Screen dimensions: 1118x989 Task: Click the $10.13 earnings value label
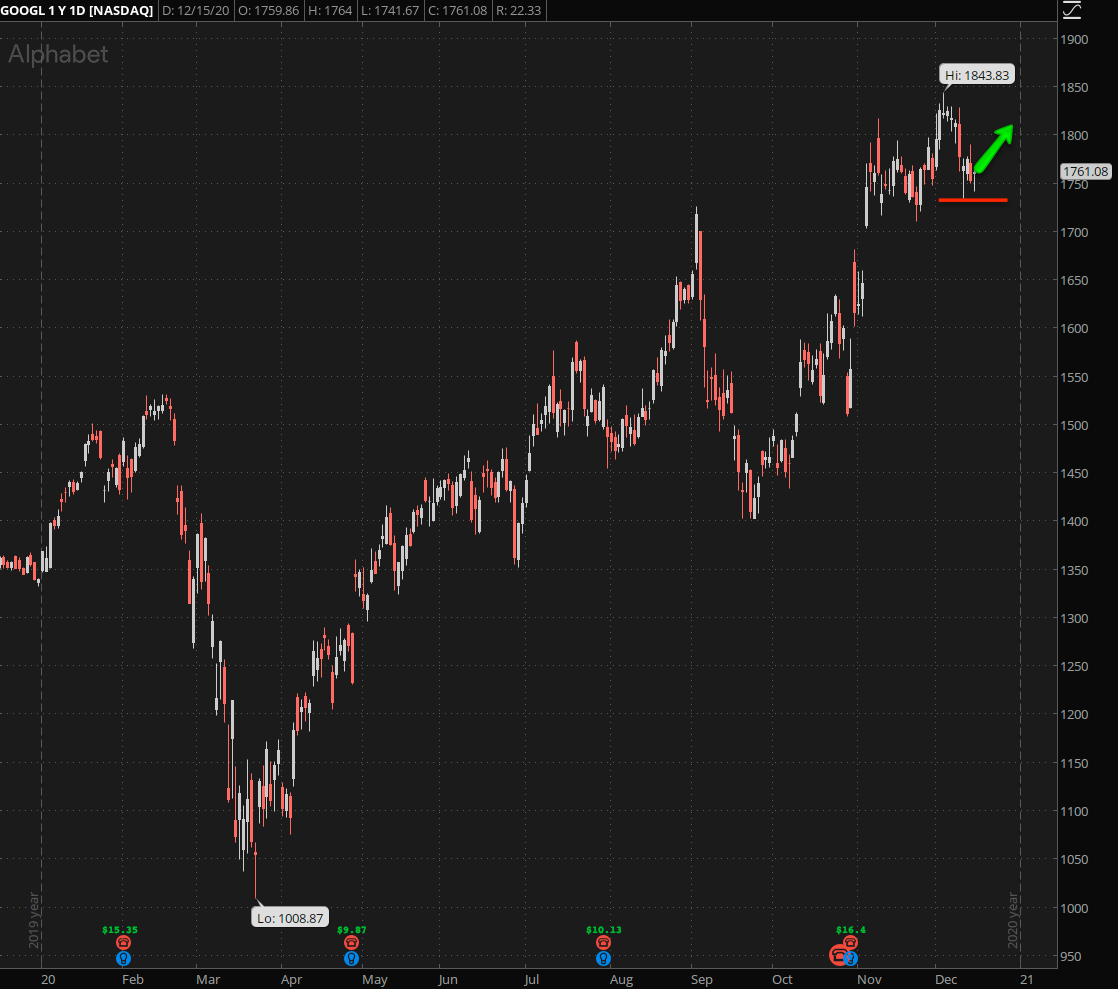coord(604,930)
